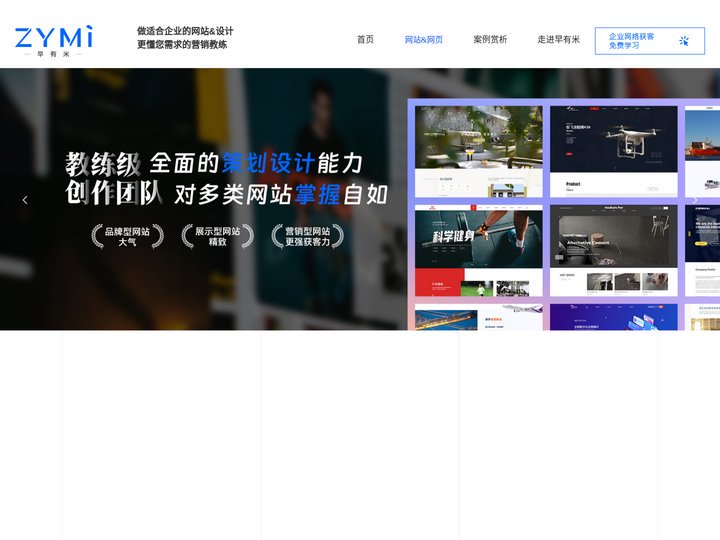Click the 营销型网站 更强获客力 badge
The width and height of the screenshot is (720, 540).
coord(308,236)
